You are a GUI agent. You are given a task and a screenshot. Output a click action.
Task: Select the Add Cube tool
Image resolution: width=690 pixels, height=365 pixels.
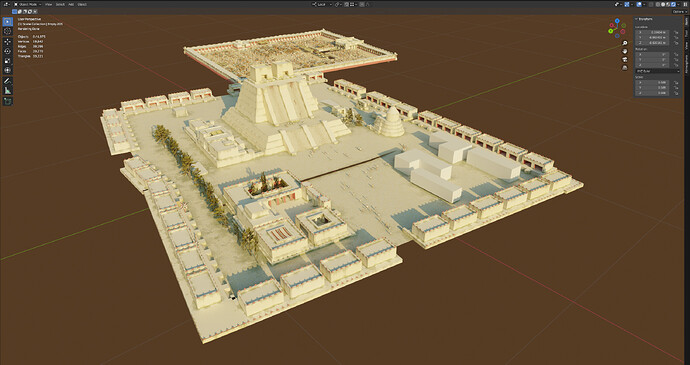pyautogui.click(x=7, y=101)
